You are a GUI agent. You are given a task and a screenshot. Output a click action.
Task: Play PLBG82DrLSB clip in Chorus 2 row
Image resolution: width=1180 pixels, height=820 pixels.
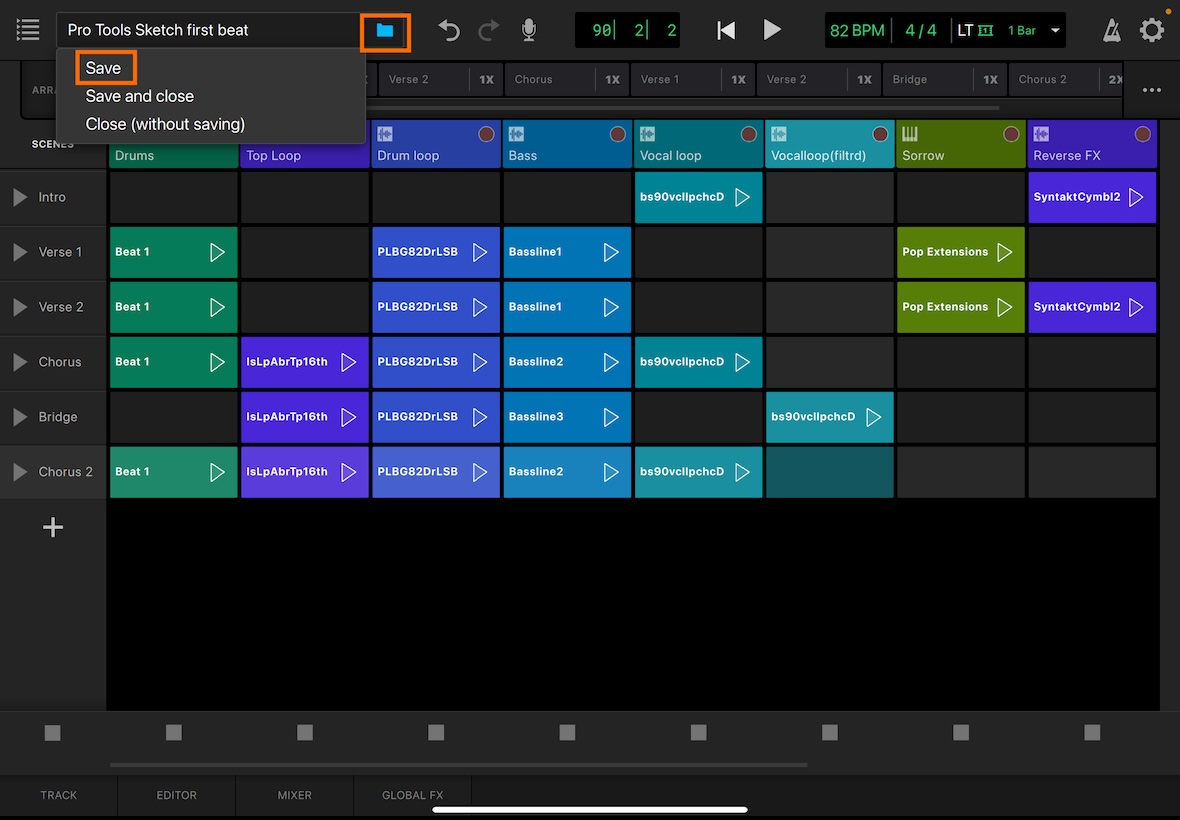[479, 472]
